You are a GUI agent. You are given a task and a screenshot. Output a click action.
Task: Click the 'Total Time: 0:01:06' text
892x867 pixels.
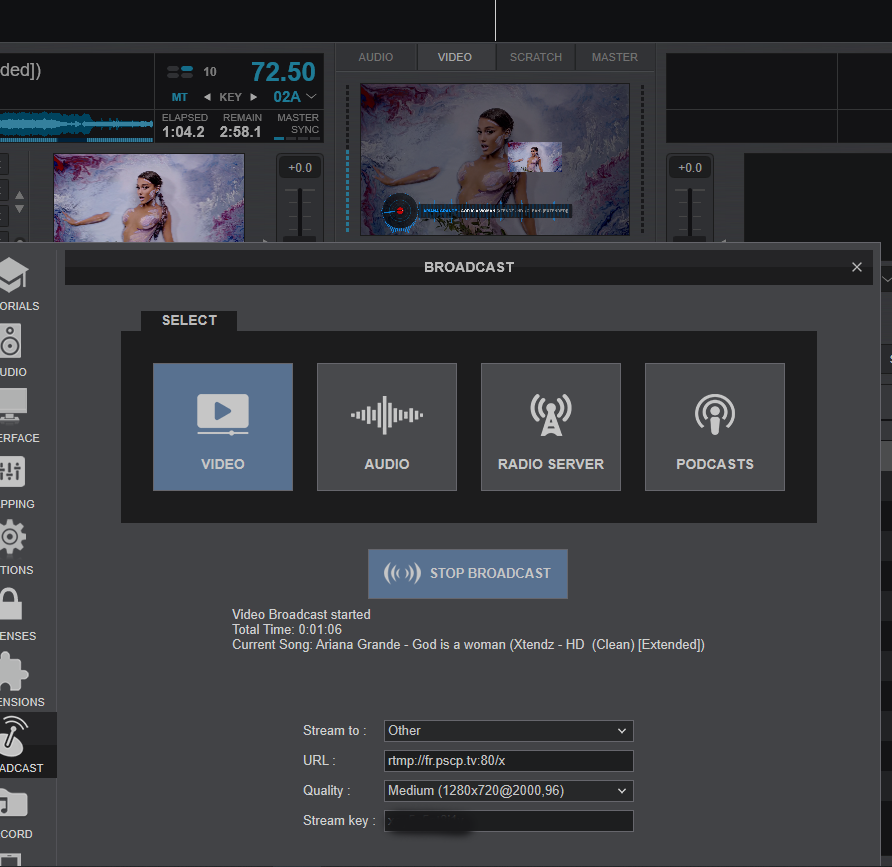[287, 629]
